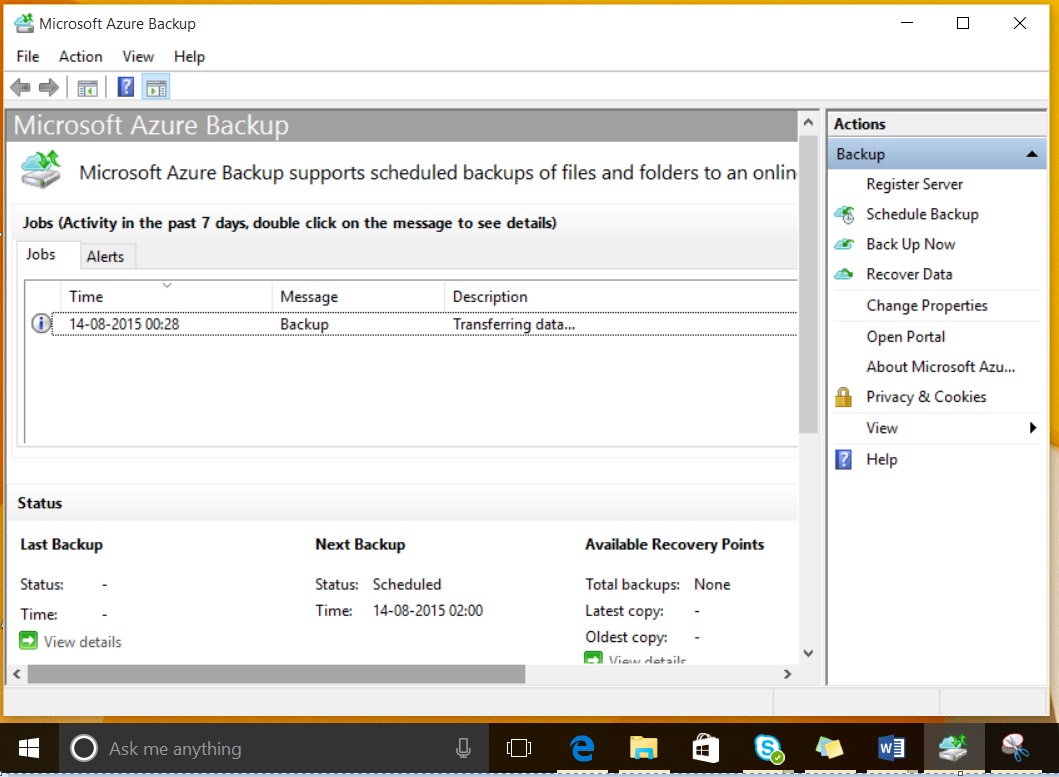
Task: Click the horizontal scrollbar thumb
Action: (x=276, y=674)
